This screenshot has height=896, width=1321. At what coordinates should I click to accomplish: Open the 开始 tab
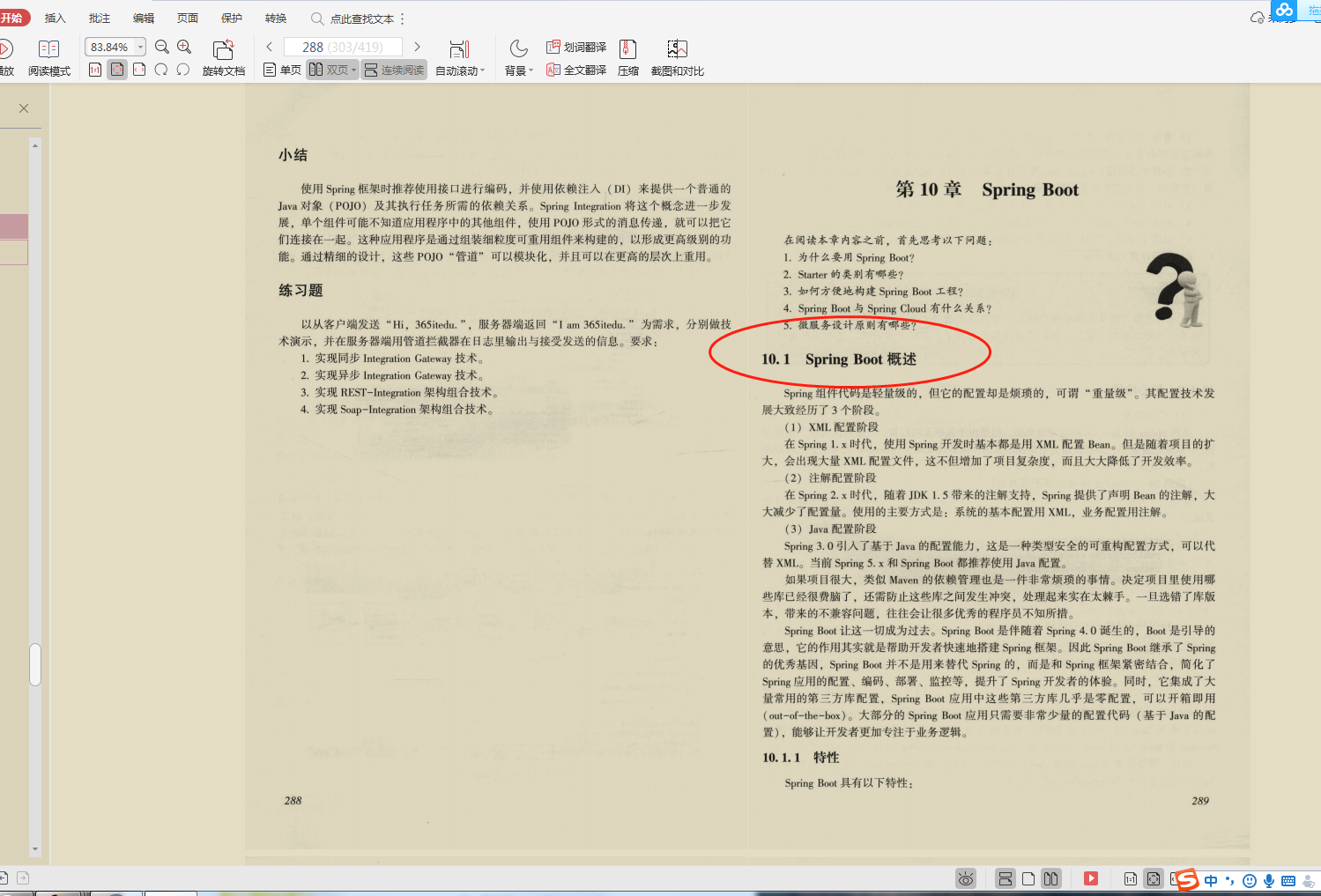click(12, 18)
